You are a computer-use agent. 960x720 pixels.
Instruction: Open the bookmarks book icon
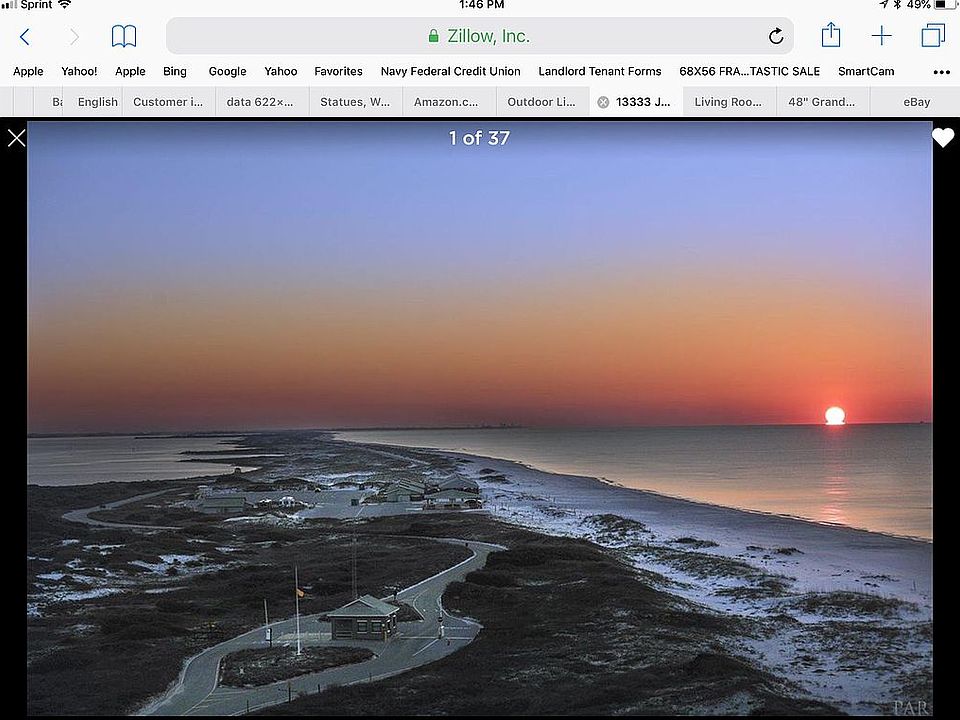coord(124,37)
